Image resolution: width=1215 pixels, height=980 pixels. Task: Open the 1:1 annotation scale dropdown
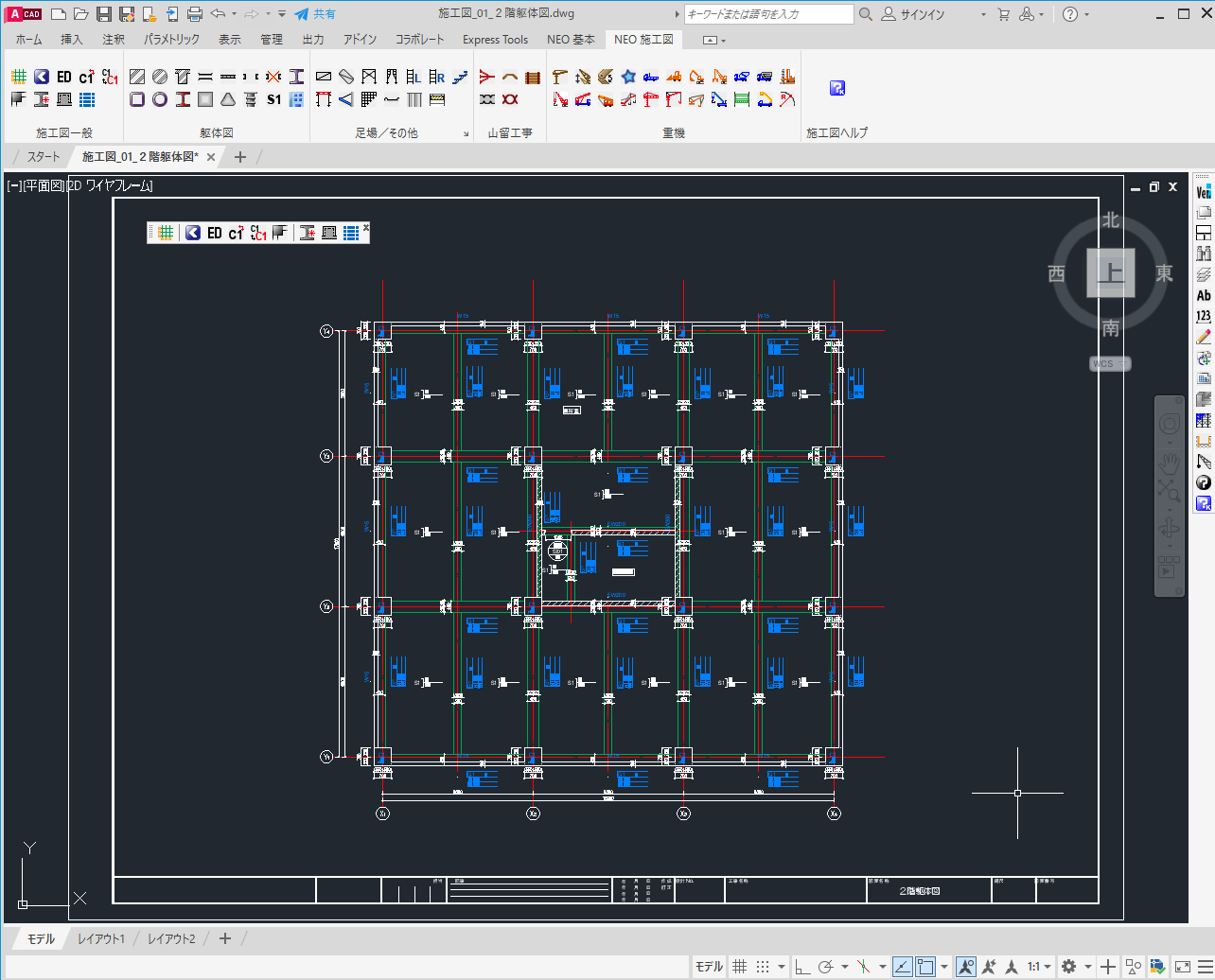1039,967
